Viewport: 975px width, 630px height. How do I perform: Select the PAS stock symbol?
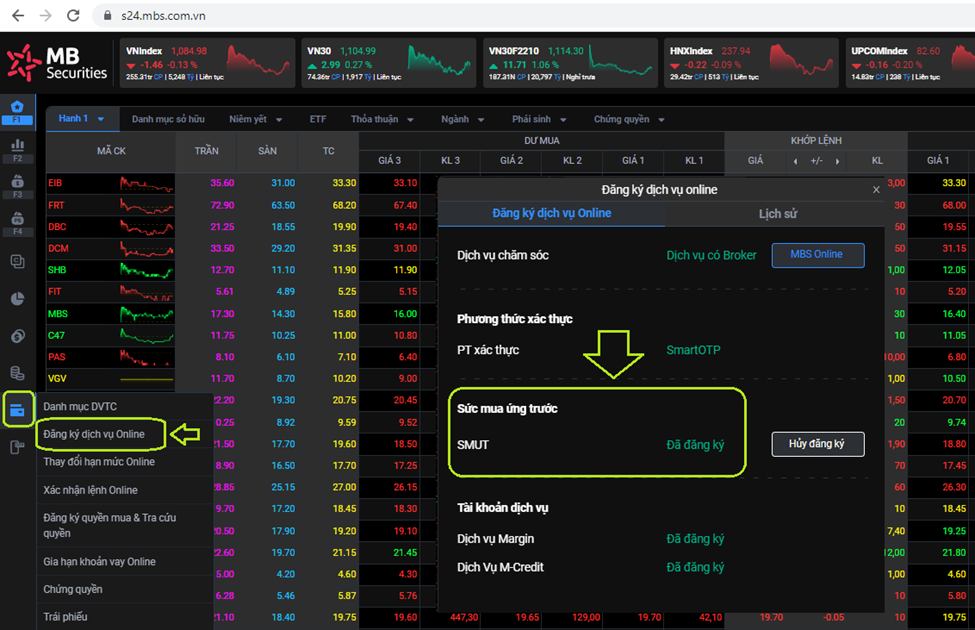pyautogui.click(x=57, y=357)
